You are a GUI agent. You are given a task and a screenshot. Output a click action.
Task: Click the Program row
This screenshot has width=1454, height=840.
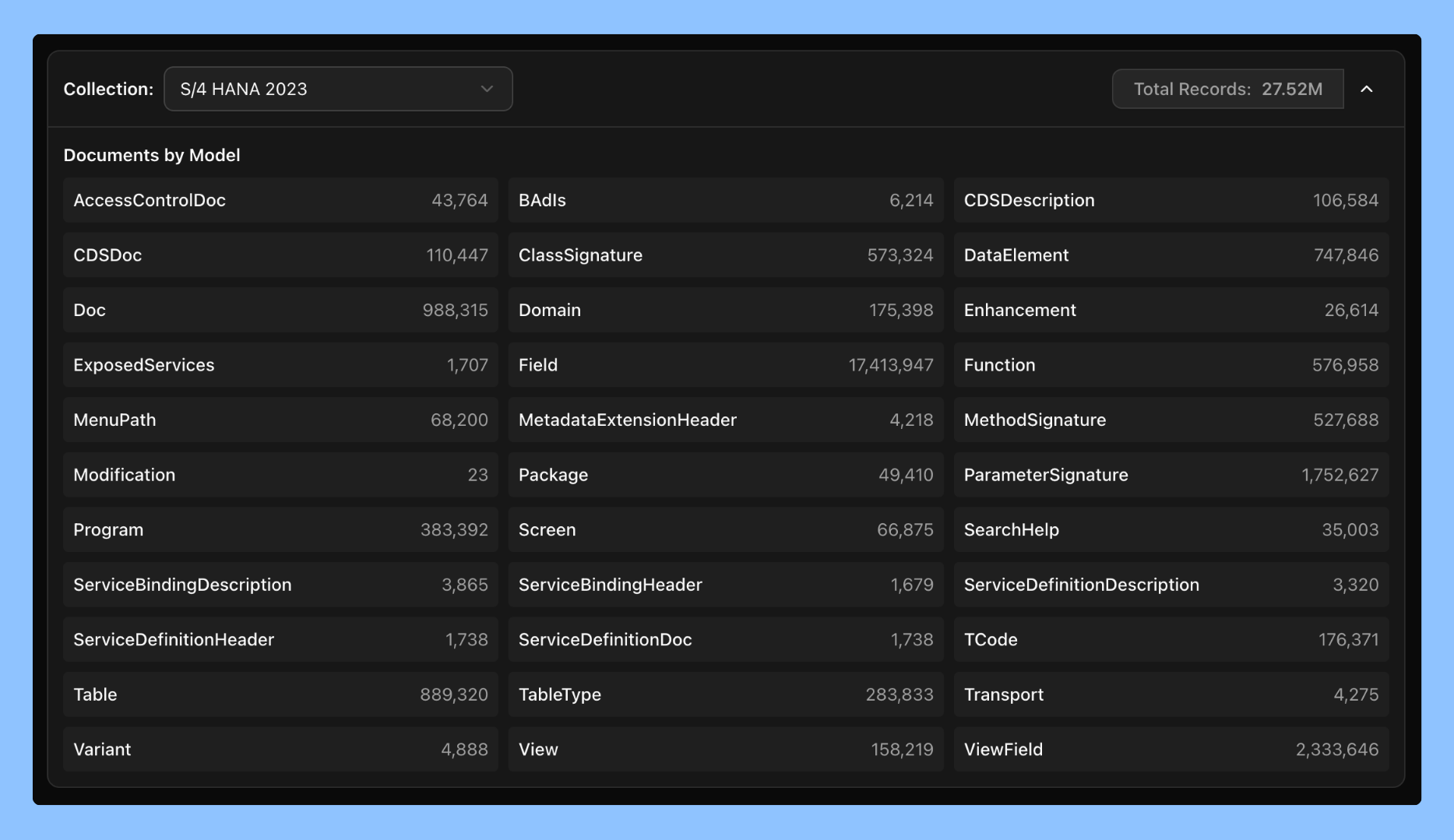click(280, 529)
